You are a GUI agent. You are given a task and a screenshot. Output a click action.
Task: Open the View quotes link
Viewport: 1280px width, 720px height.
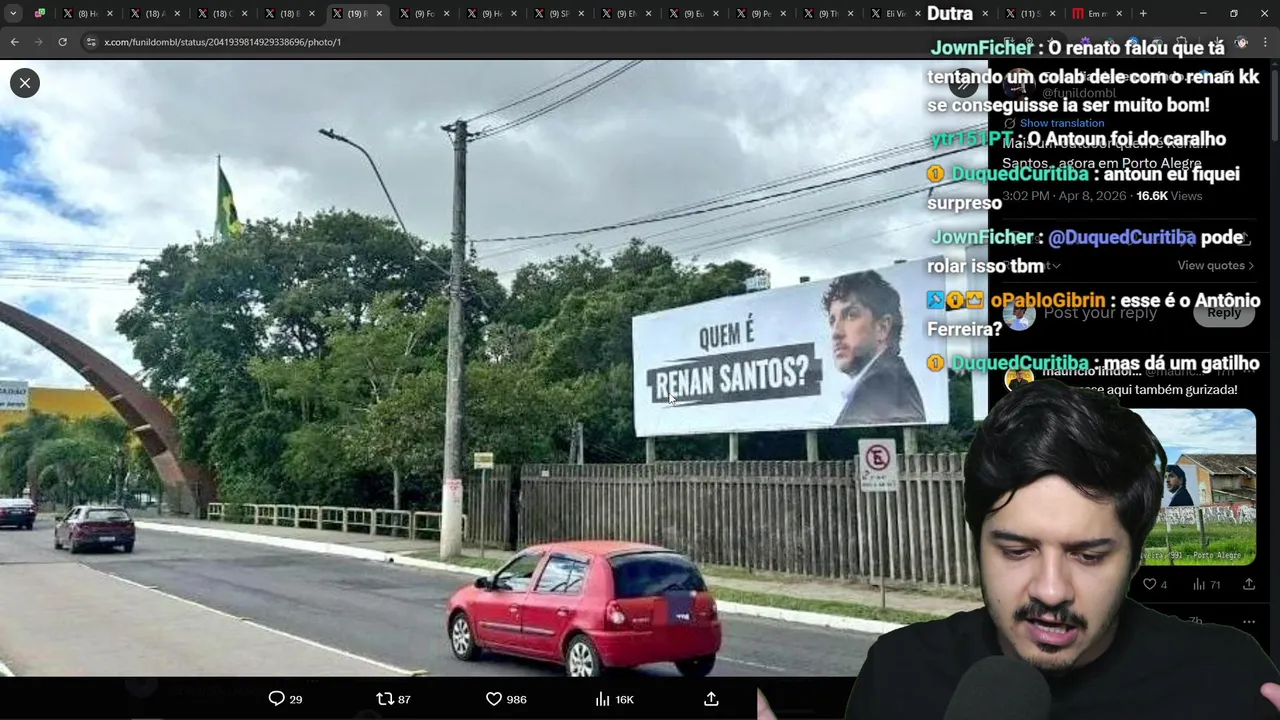(x=1215, y=265)
